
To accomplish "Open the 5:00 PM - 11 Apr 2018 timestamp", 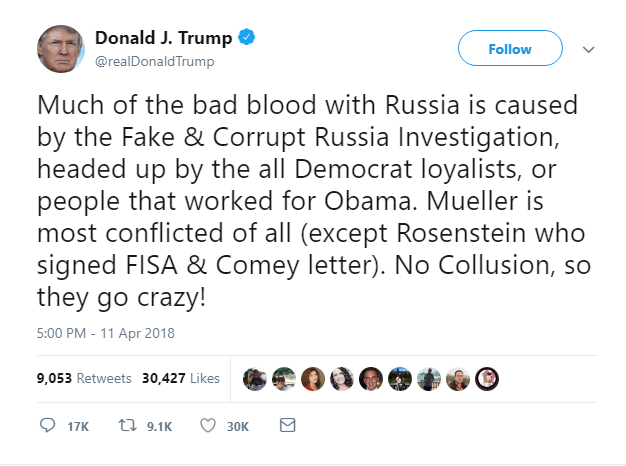I will tap(106, 333).
